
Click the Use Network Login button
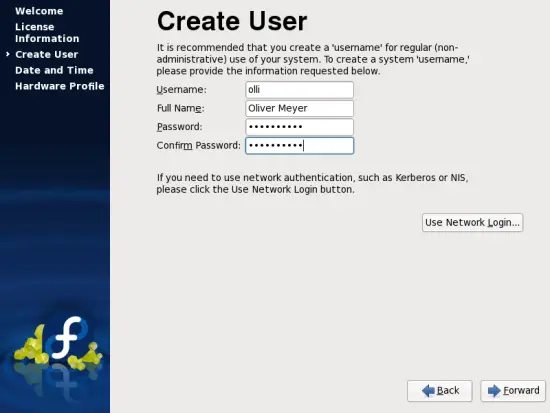[472, 222]
